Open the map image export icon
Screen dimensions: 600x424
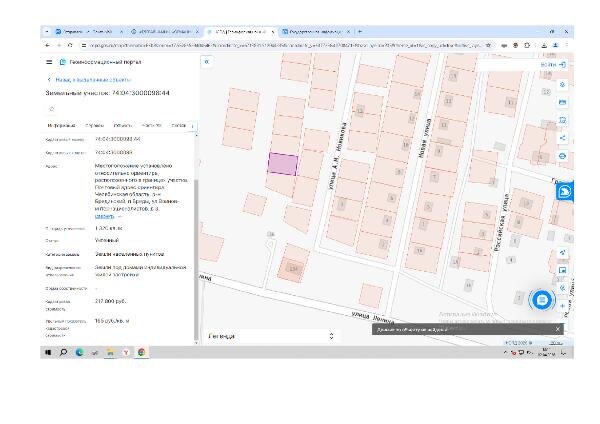tap(562, 270)
